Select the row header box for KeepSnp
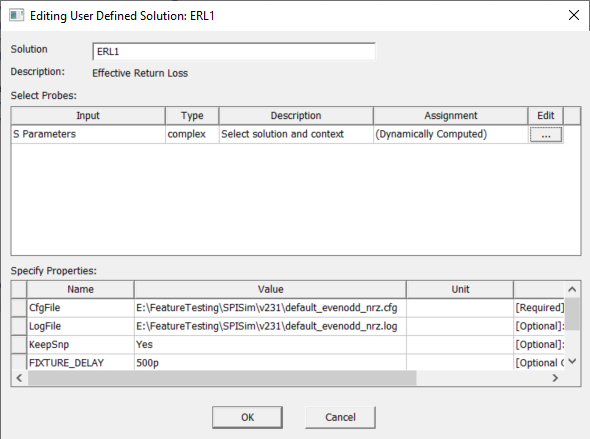The height and width of the screenshot is (439, 590). [19, 345]
